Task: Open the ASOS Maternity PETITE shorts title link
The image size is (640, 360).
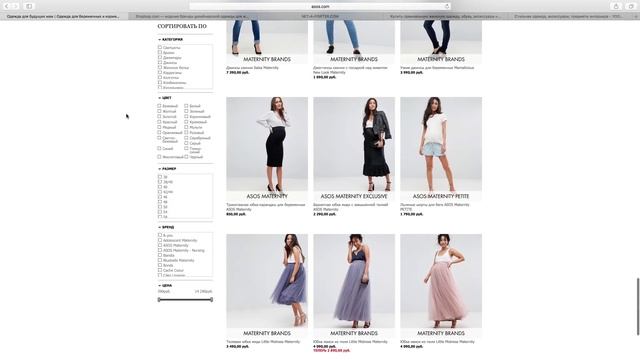Action: [435, 207]
